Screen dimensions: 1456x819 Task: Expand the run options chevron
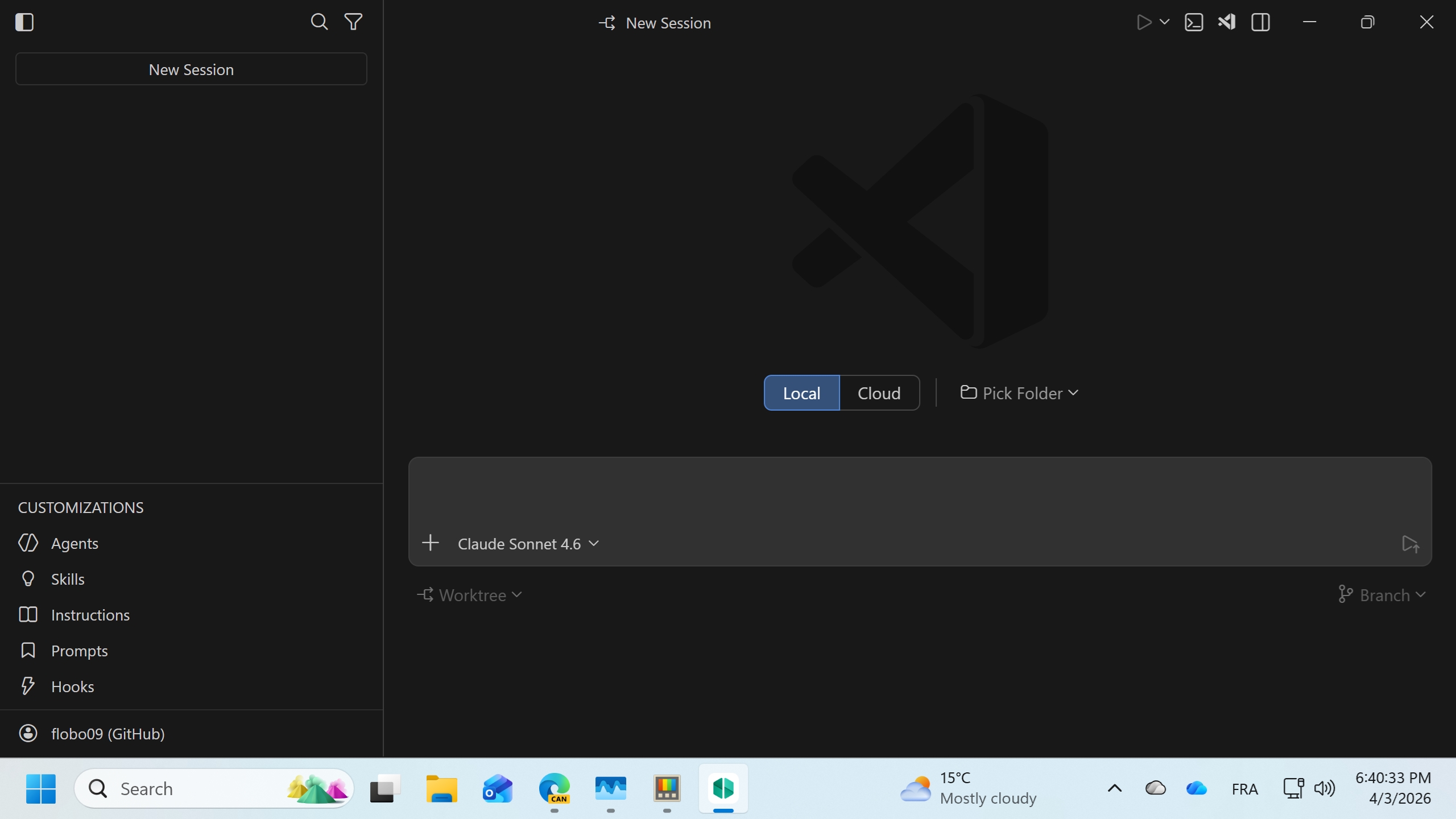[1164, 22]
